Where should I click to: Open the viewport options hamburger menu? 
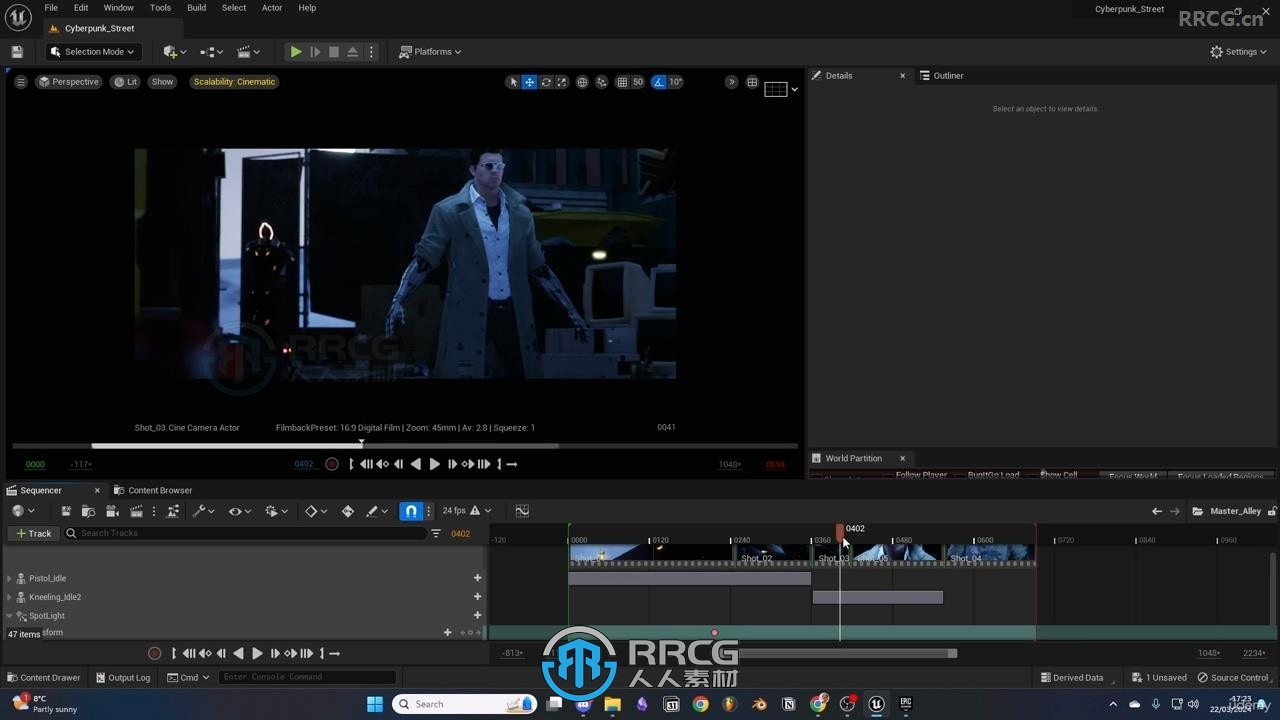[x=20, y=82]
